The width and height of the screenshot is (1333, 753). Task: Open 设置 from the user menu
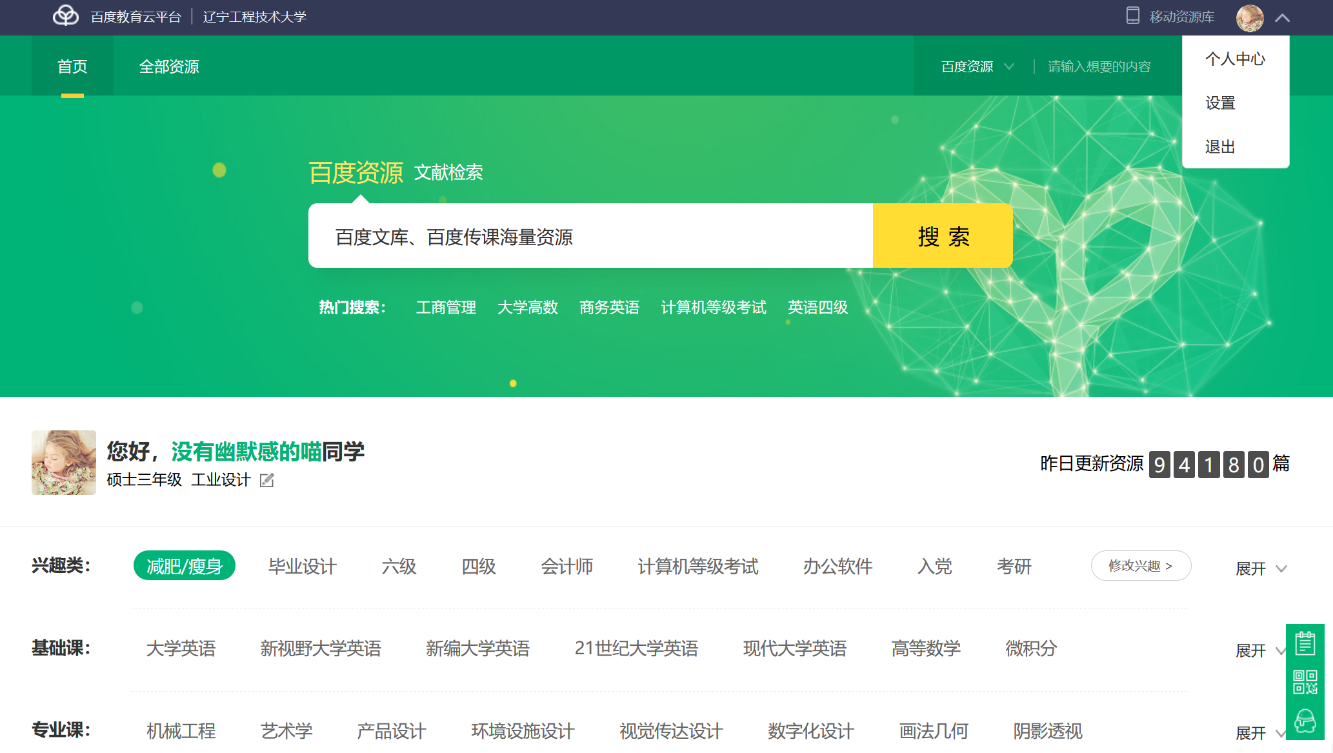[1220, 103]
